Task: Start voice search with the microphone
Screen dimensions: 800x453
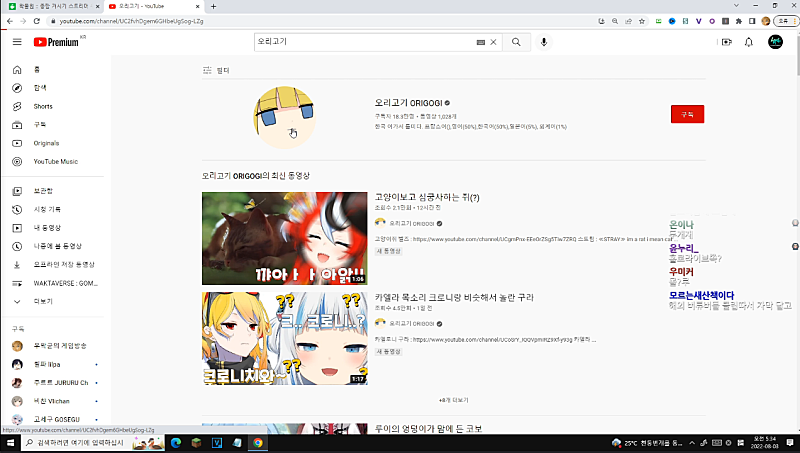Action: pos(544,42)
